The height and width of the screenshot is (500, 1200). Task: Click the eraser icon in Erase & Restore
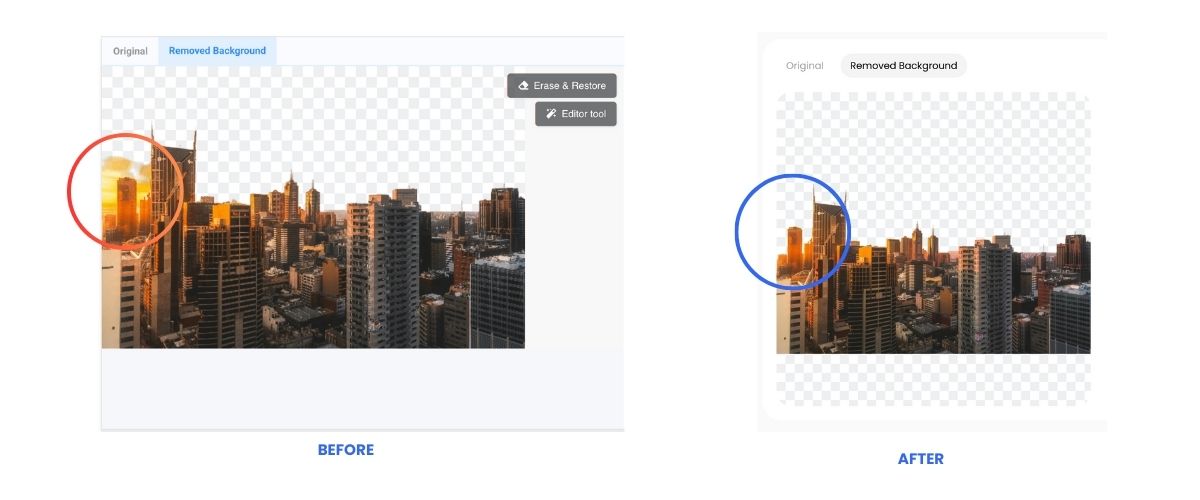pos(522,86)
